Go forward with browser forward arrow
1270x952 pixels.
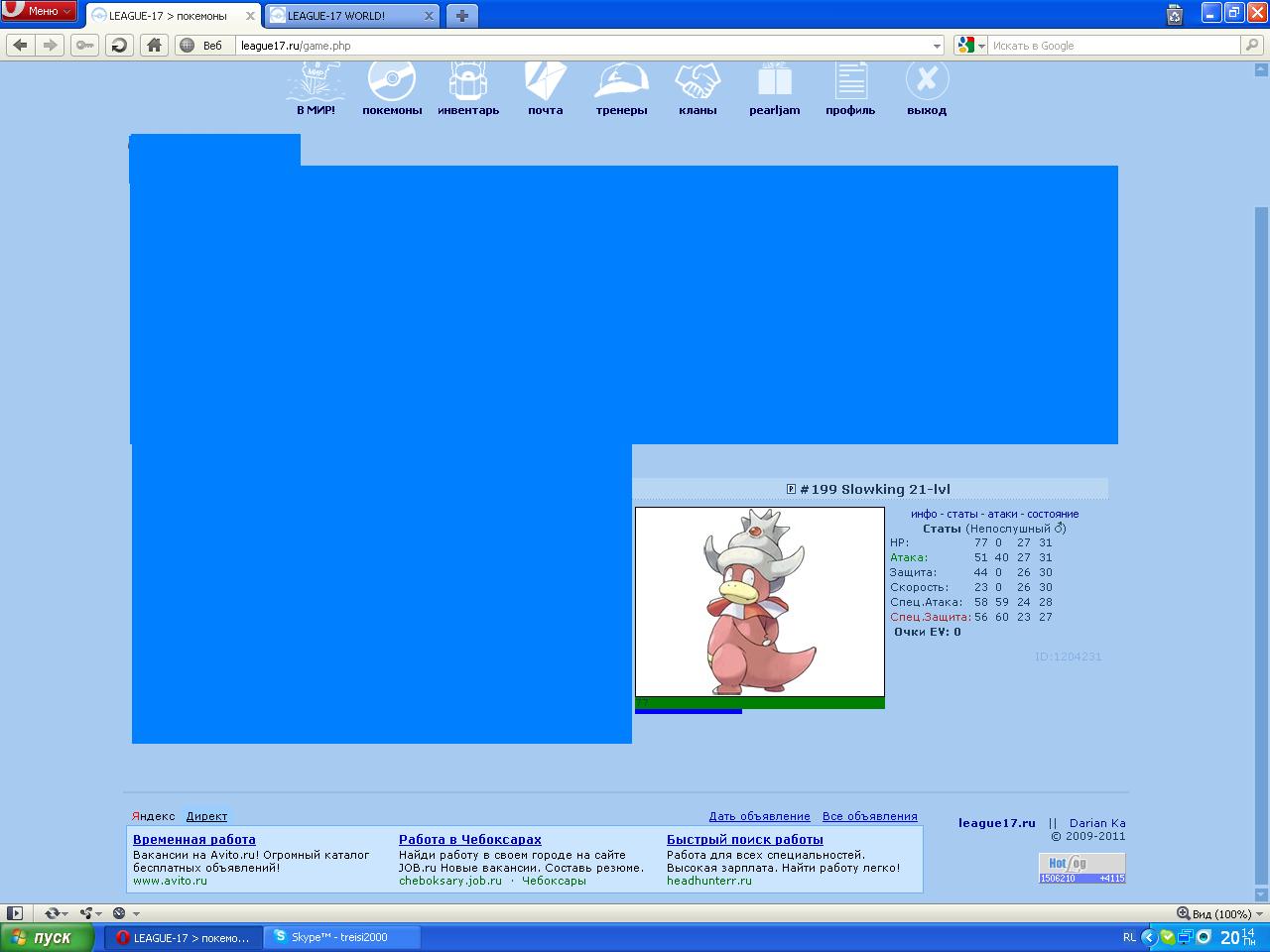point(51,45)
